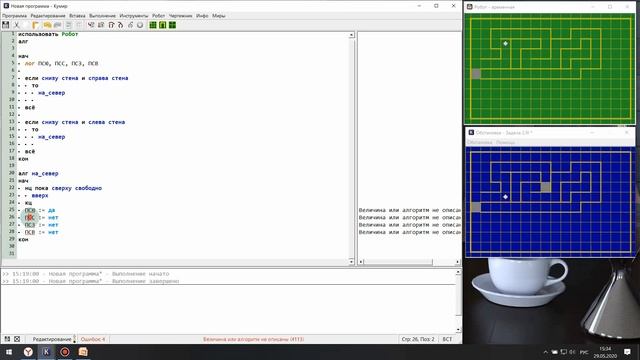The image size is (640, 360).
Task: Click the last green Robot toolbar icon
Action: coord(172,25)
